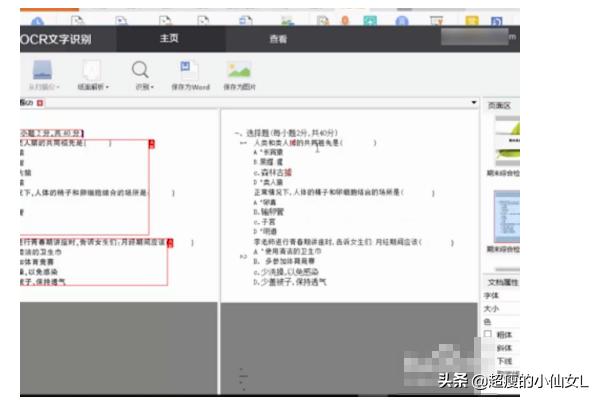The image size is (600, 400).
Task: Close the open document tab with red X
Action: [x=40, y=103]
